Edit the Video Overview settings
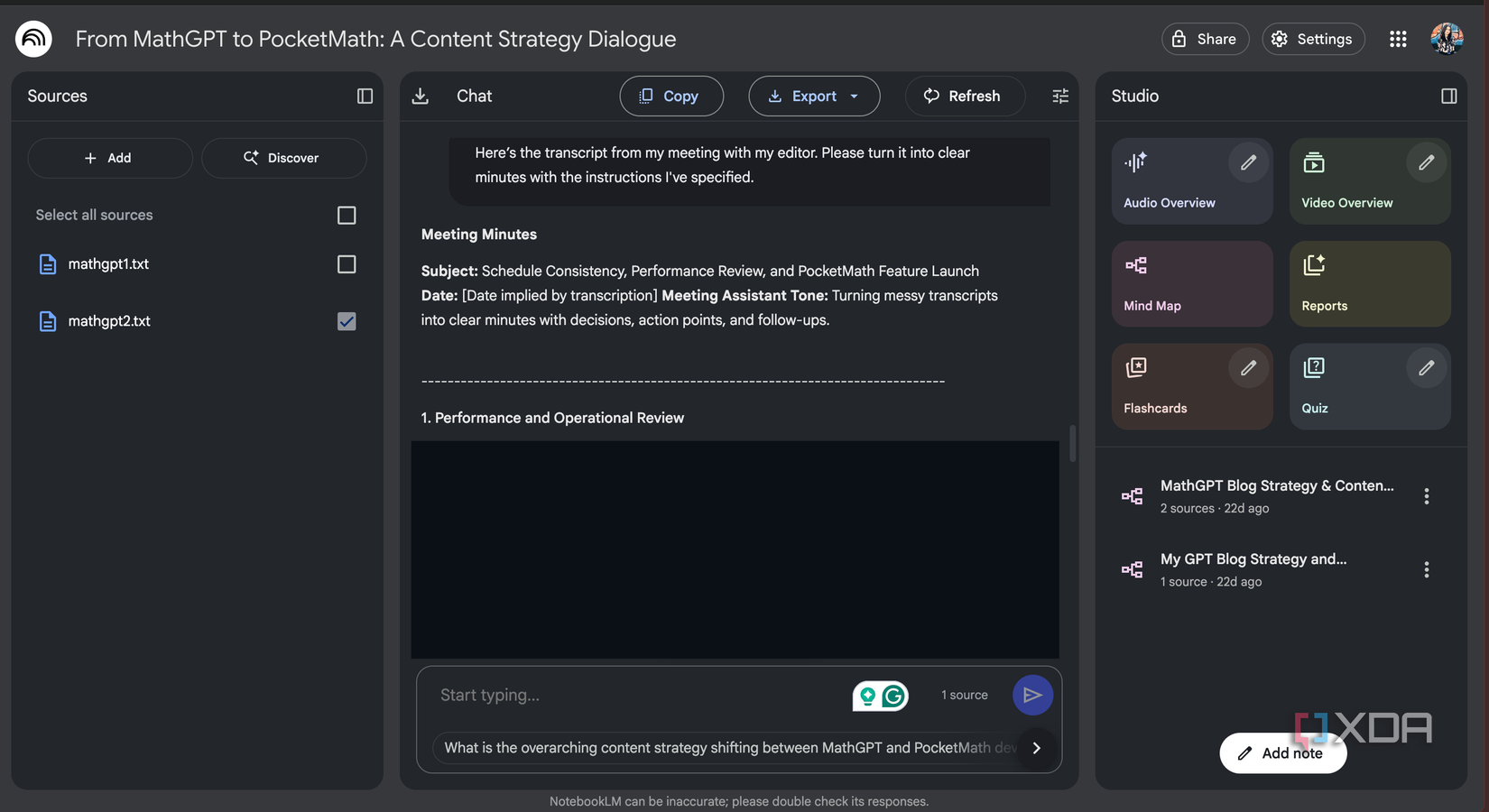1489x812 pixels. click(x=1426, y=162)
